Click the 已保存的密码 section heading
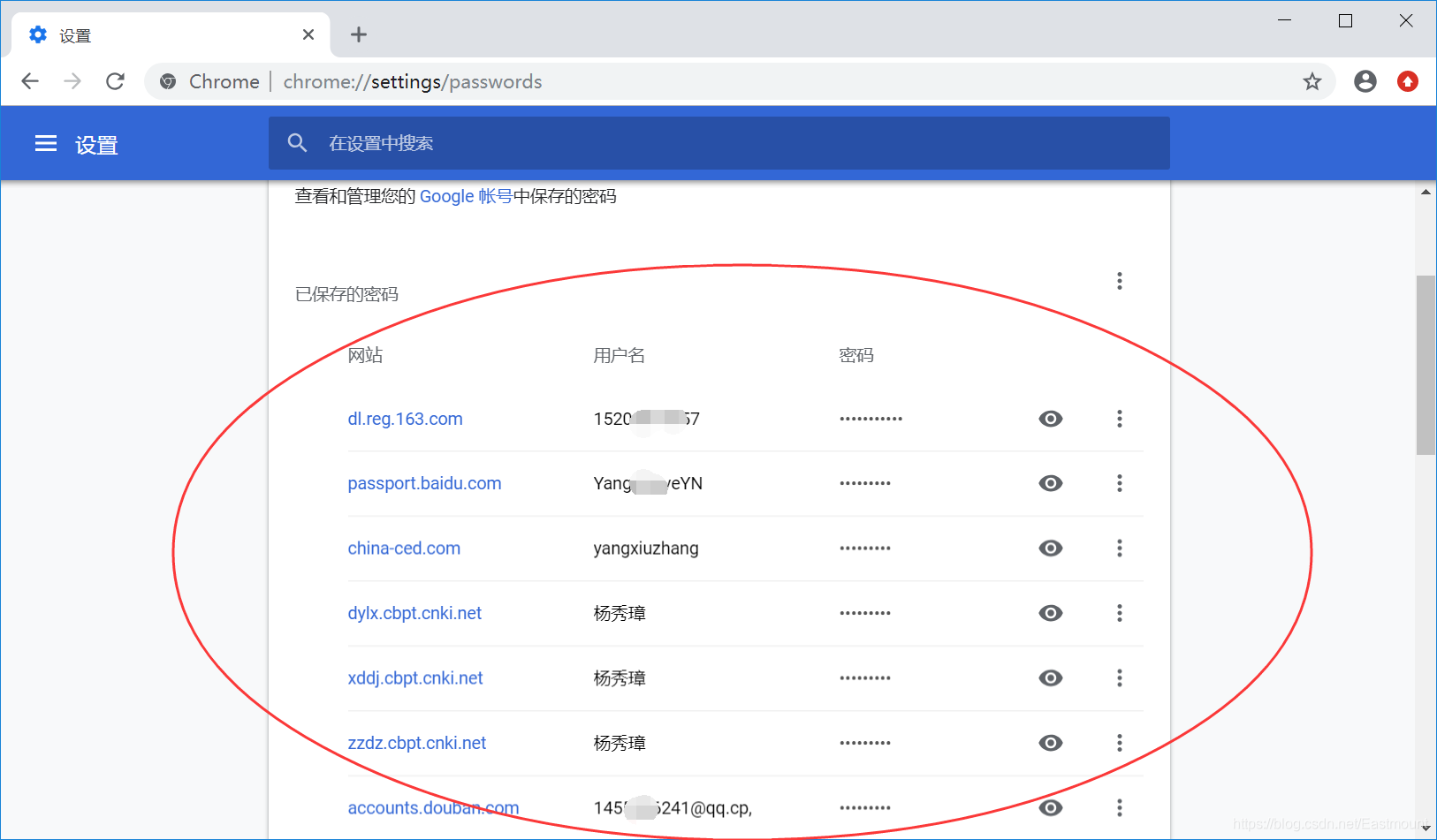This screenshot has height=840, width=1437. [x=346, y=294]
